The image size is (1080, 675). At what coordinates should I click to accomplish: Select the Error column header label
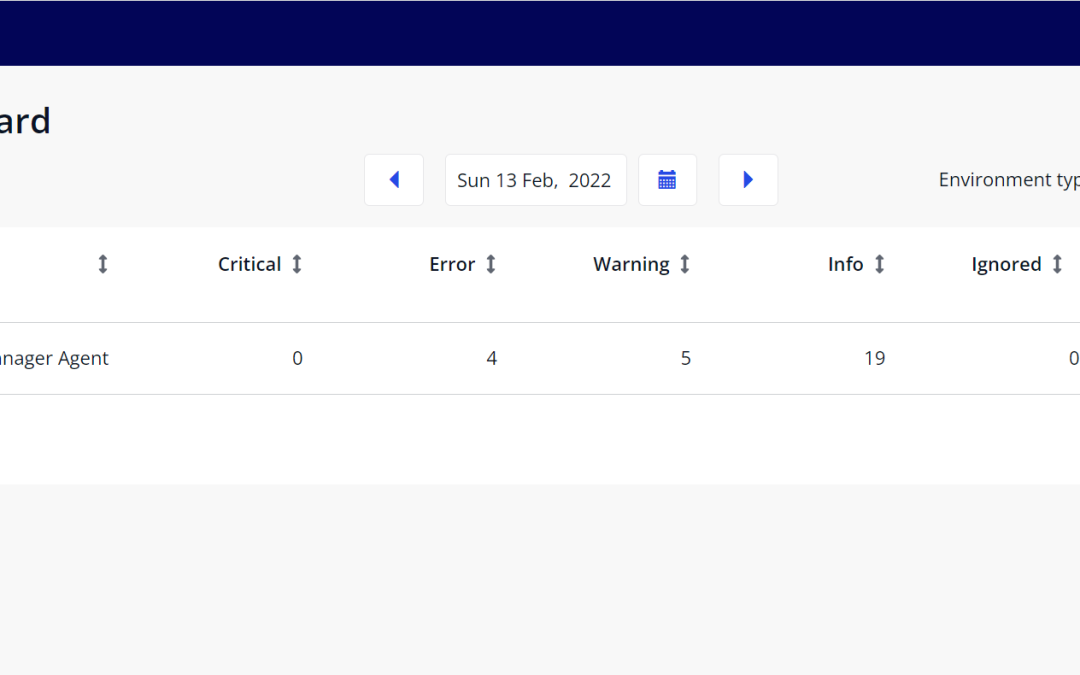tap(452, 264)
